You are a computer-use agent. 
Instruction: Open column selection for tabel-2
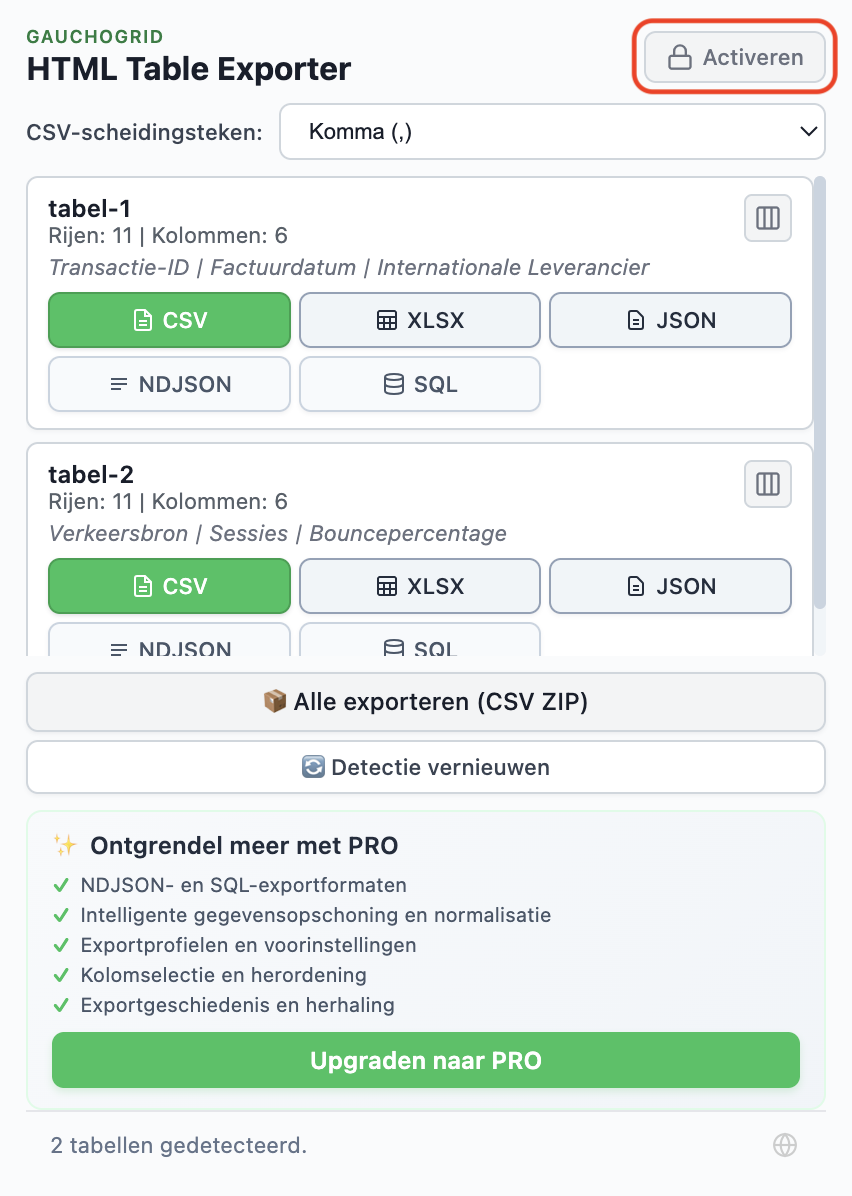(767, 484)
